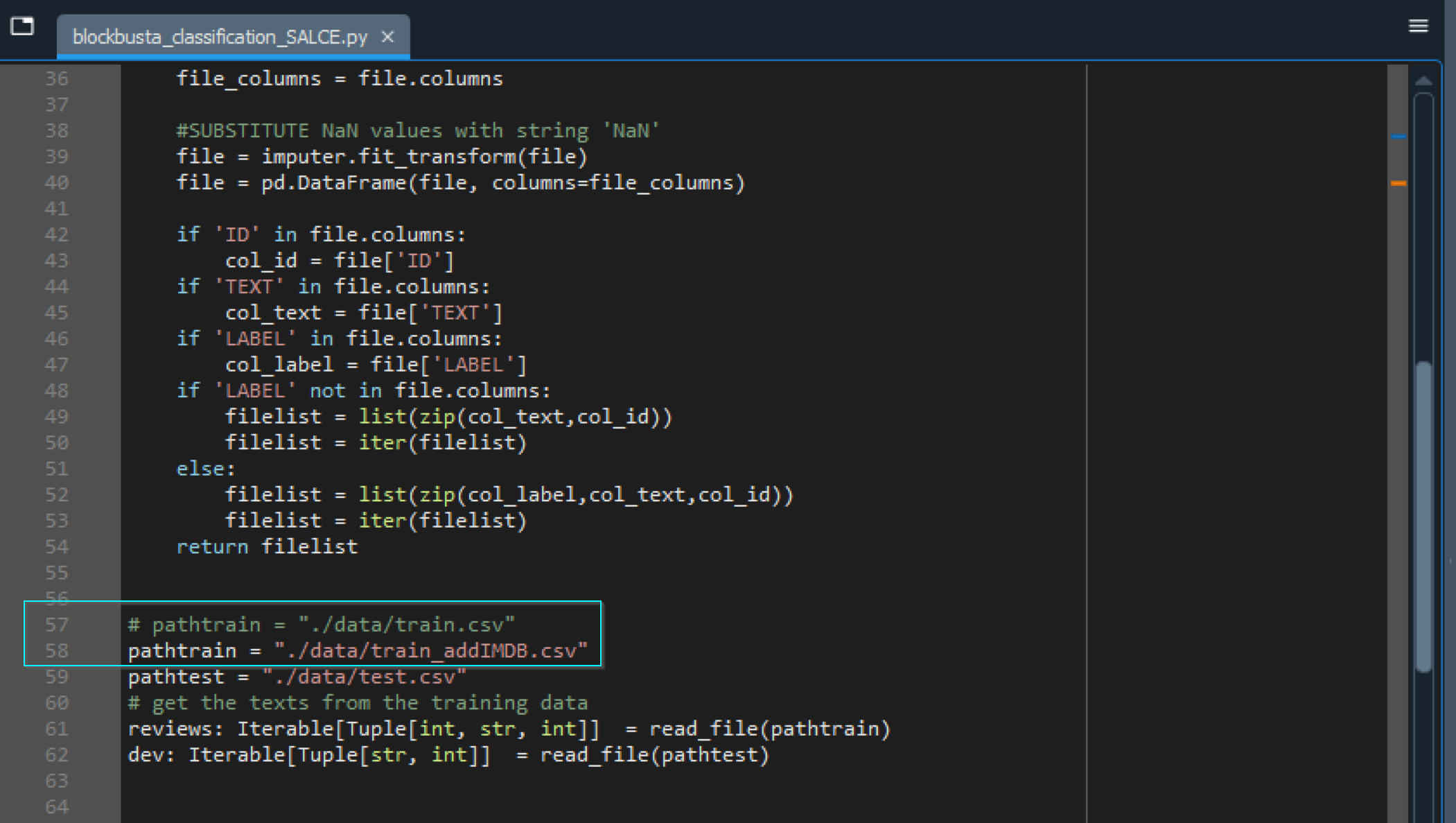
Task: Click 'filelist = iter(filelist)' on line 50
Action: tap(376, 442)
